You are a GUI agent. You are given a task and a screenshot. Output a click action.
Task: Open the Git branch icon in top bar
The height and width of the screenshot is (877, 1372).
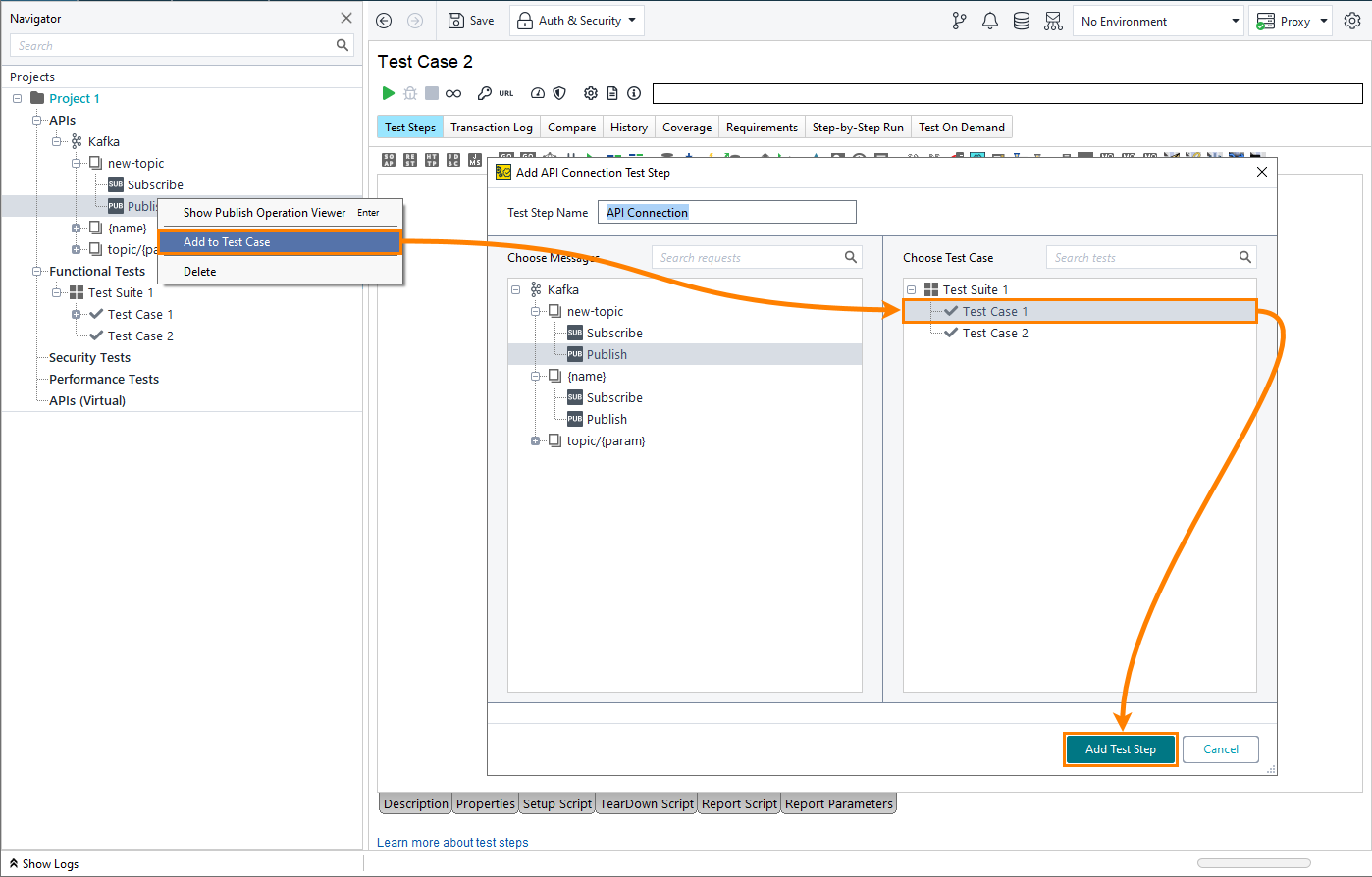(959, 20)
